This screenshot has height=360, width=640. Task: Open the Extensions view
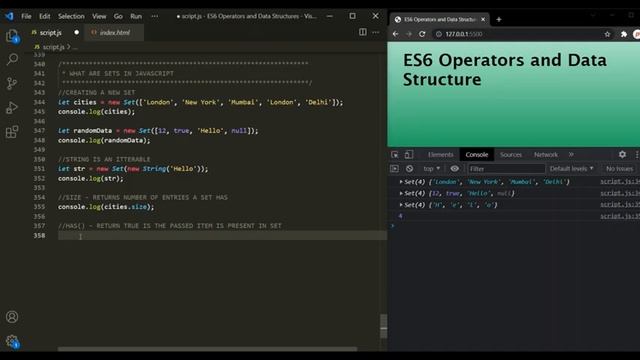coord(12,132)
